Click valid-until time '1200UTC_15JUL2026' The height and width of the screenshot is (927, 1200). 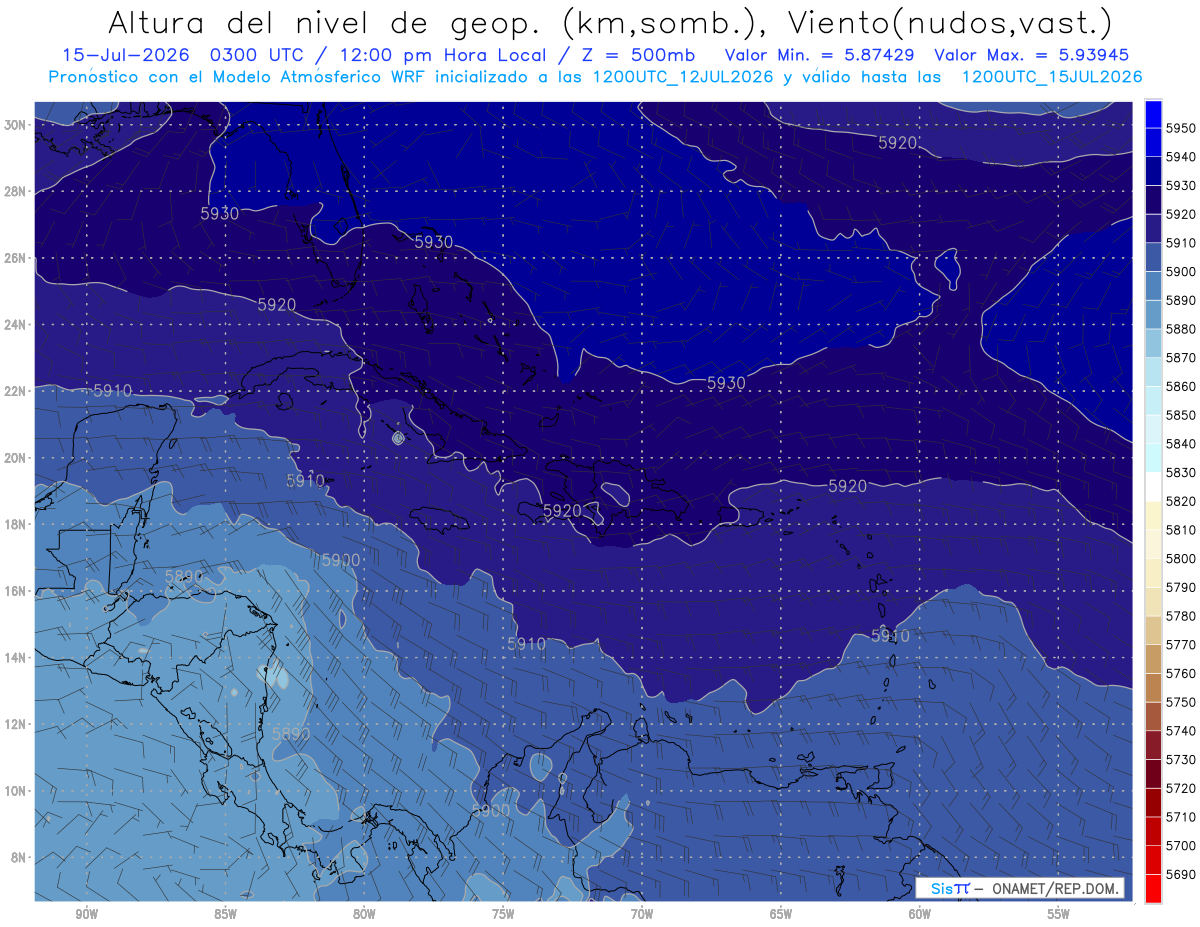pos(1051,76)
